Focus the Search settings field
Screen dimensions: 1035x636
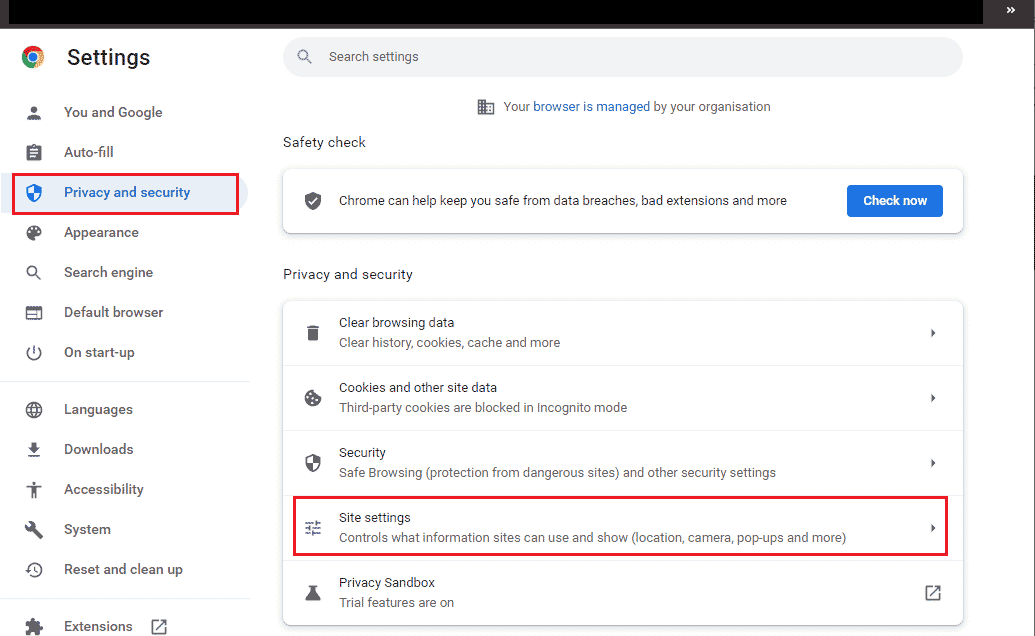pyautogui.click(x=622, y=57)
